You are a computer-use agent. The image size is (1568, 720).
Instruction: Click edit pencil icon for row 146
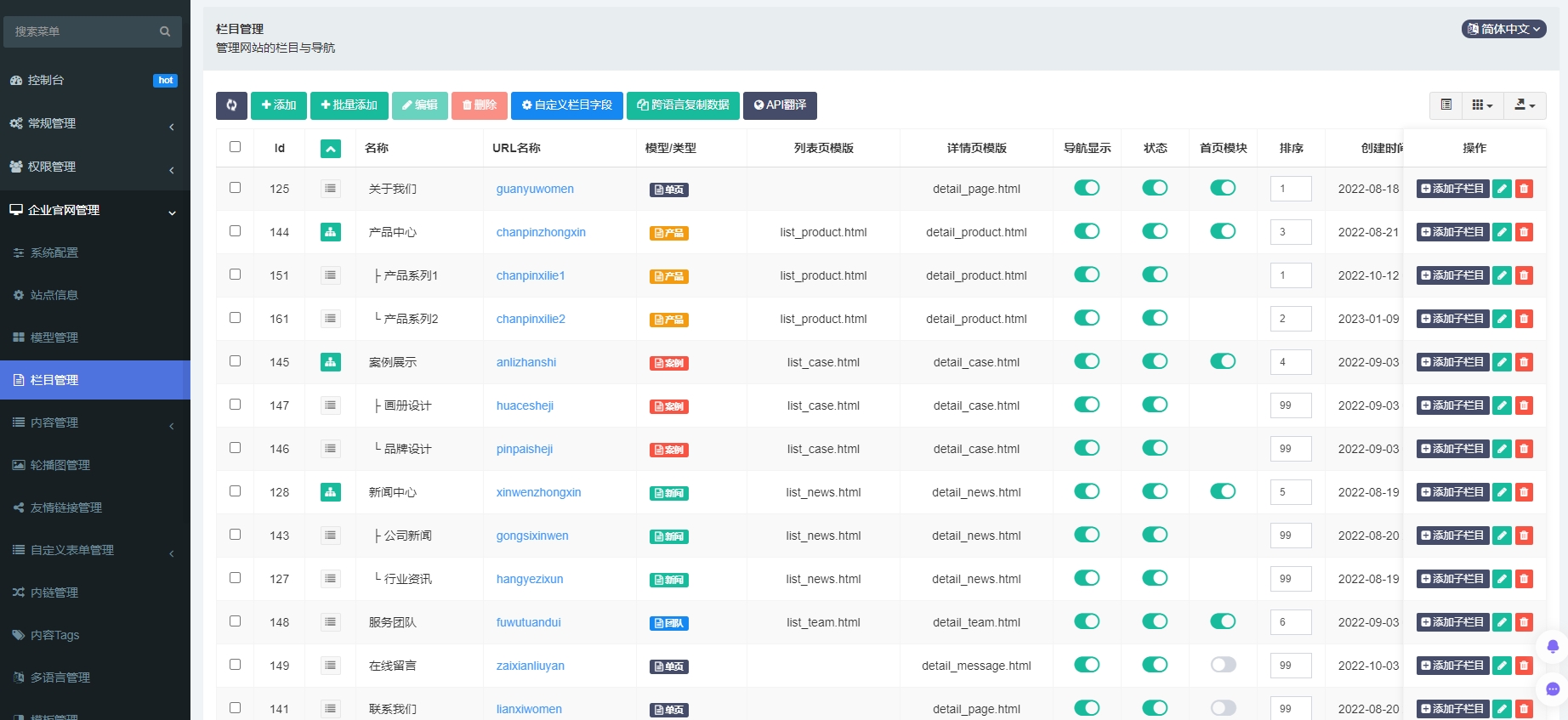pyautogui.click(x=1502, y=449)
